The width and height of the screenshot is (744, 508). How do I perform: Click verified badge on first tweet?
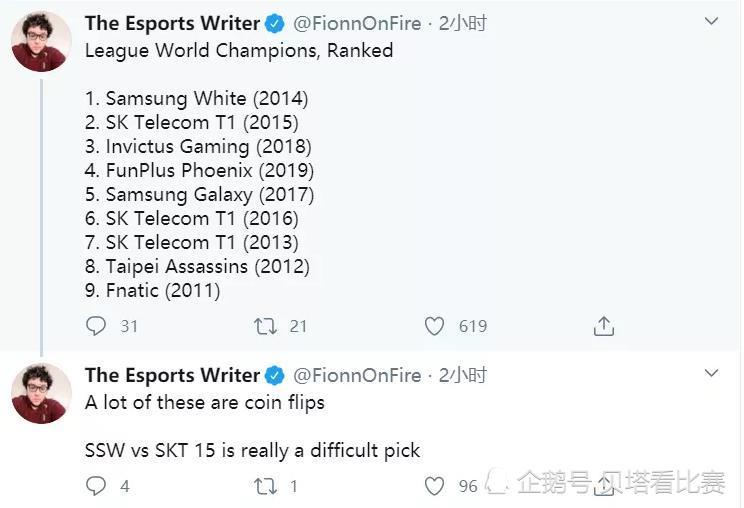pos(274,24)
